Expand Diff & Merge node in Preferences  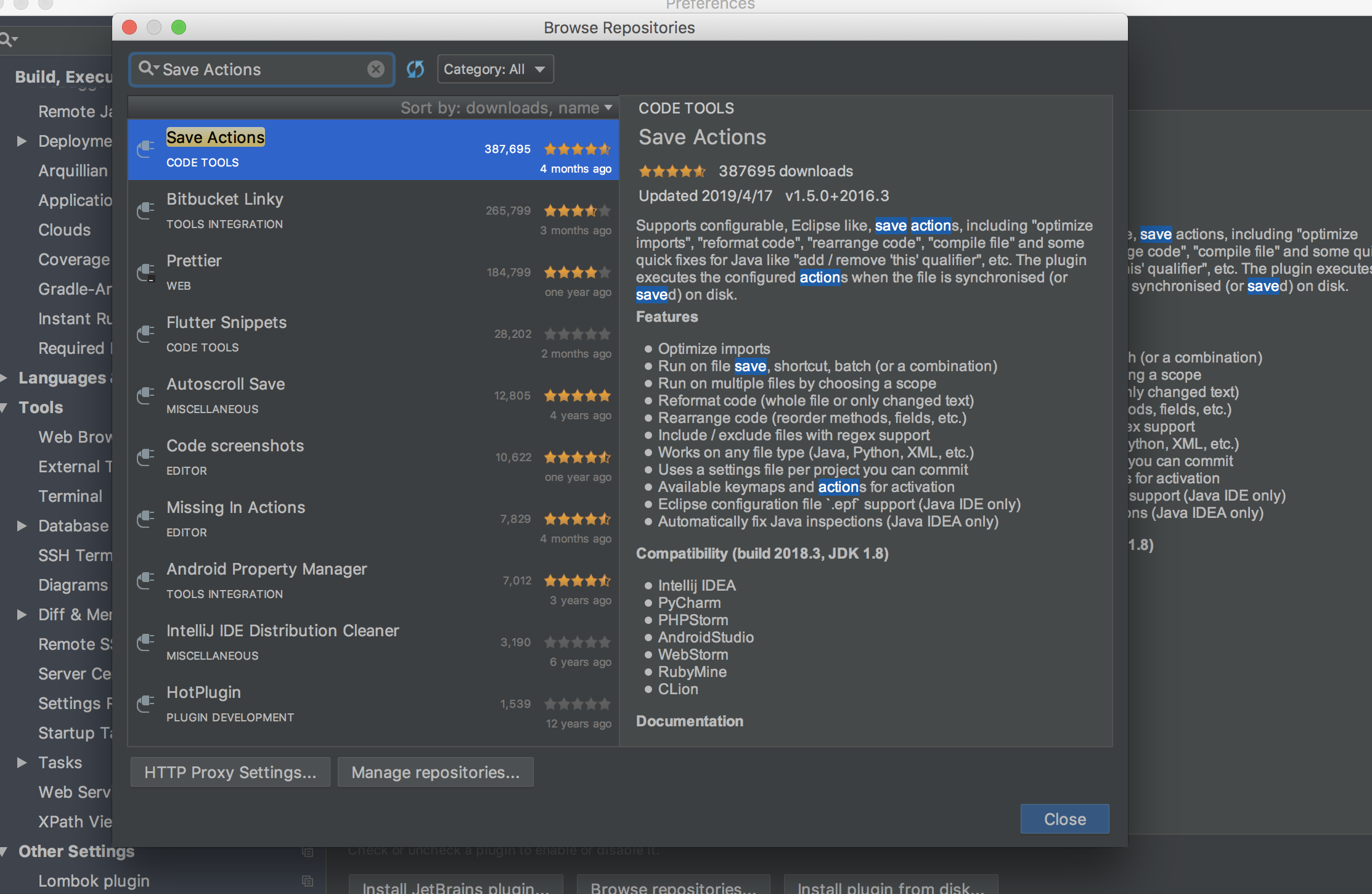[22, 614]
